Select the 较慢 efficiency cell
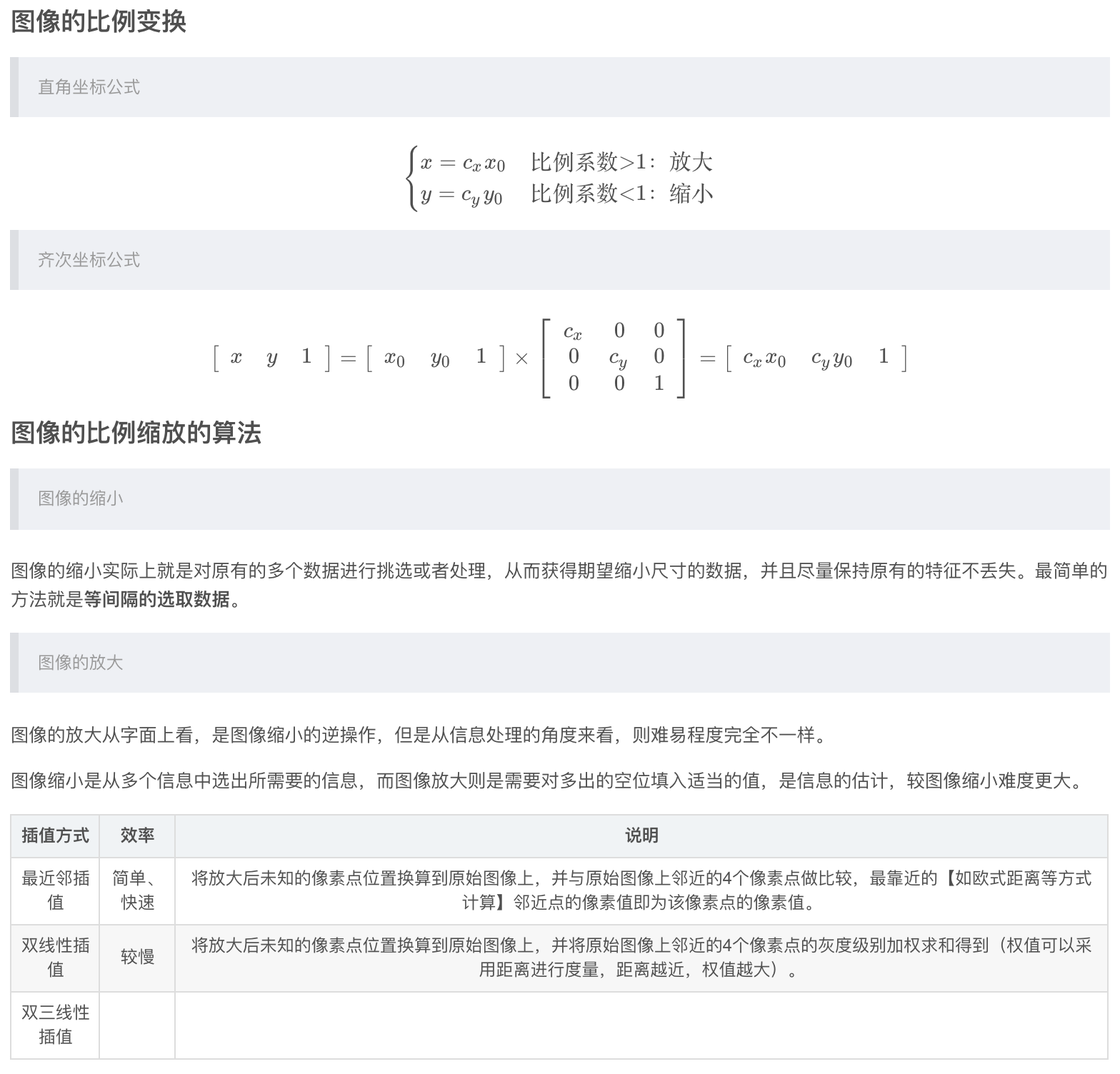1120x1074 pixels. [x=137, y=957]
